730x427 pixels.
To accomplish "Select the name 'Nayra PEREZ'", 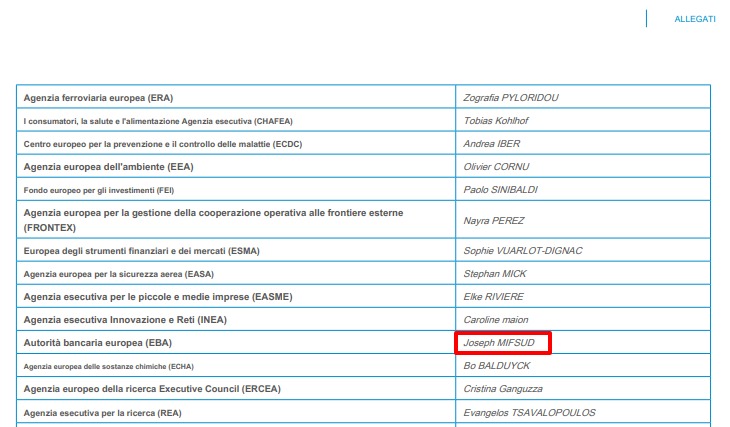I will [493, 221].
